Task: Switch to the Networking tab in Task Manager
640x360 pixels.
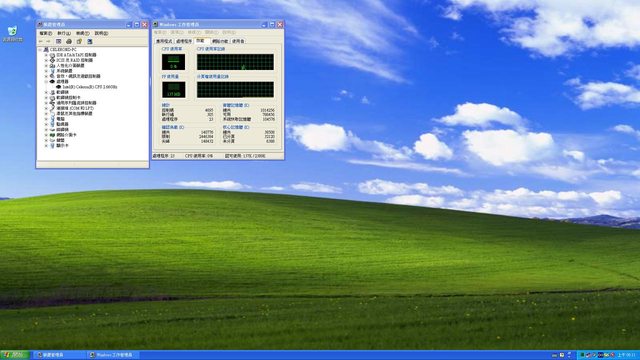Action: (x=220, y=41)
